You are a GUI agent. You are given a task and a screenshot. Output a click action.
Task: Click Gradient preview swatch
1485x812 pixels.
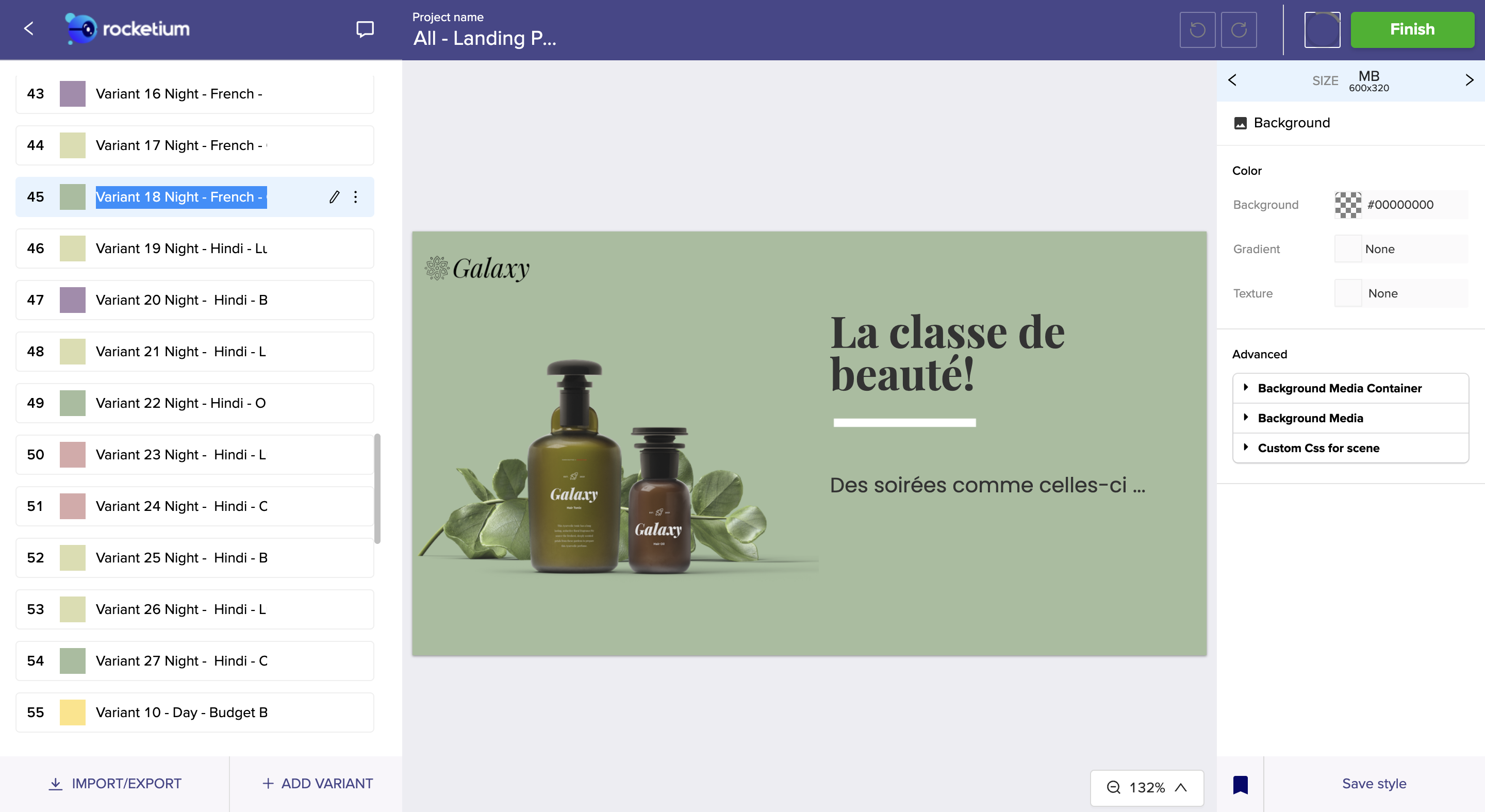tap(1348, 249)
